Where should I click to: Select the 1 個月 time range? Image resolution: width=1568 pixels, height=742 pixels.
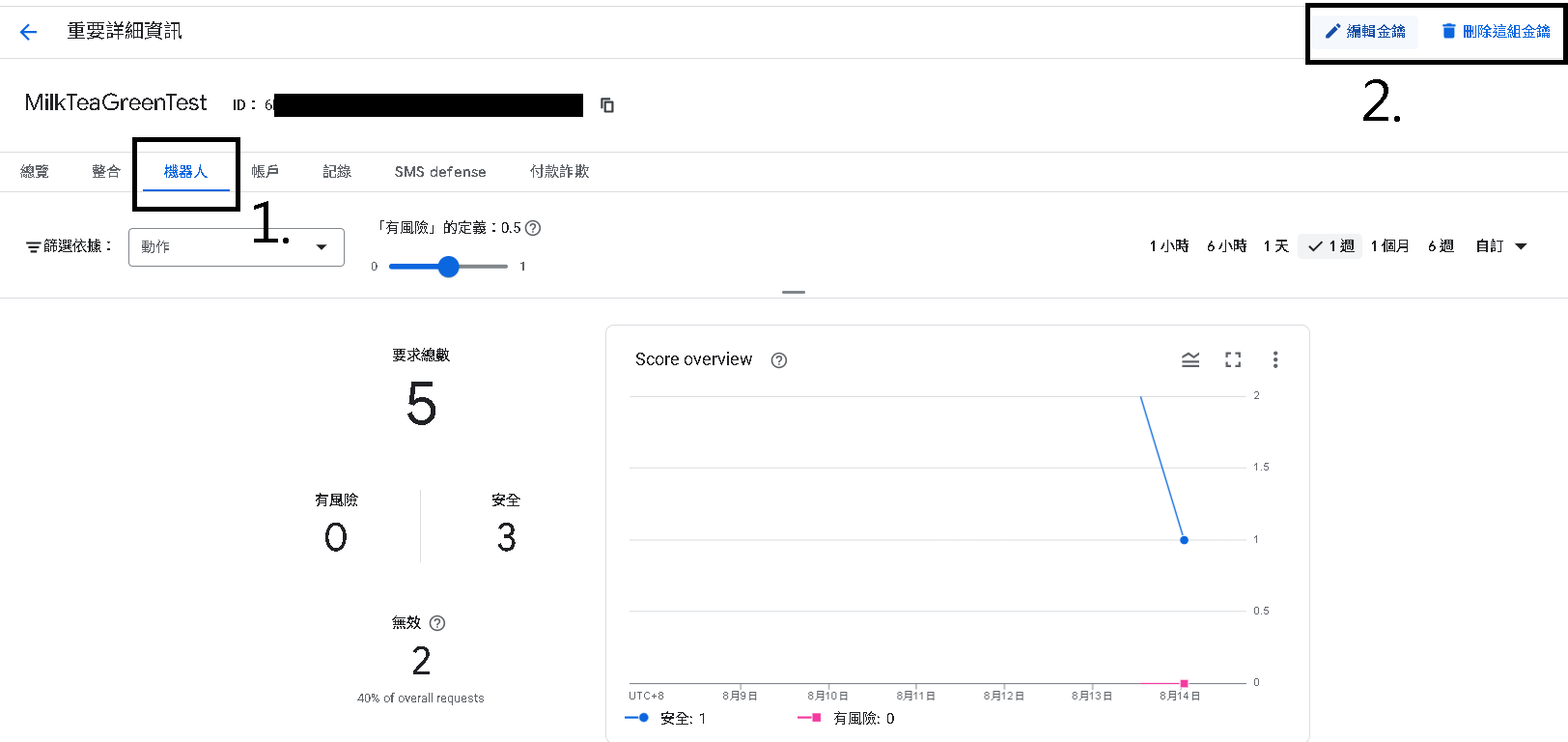pos(1389,246)
